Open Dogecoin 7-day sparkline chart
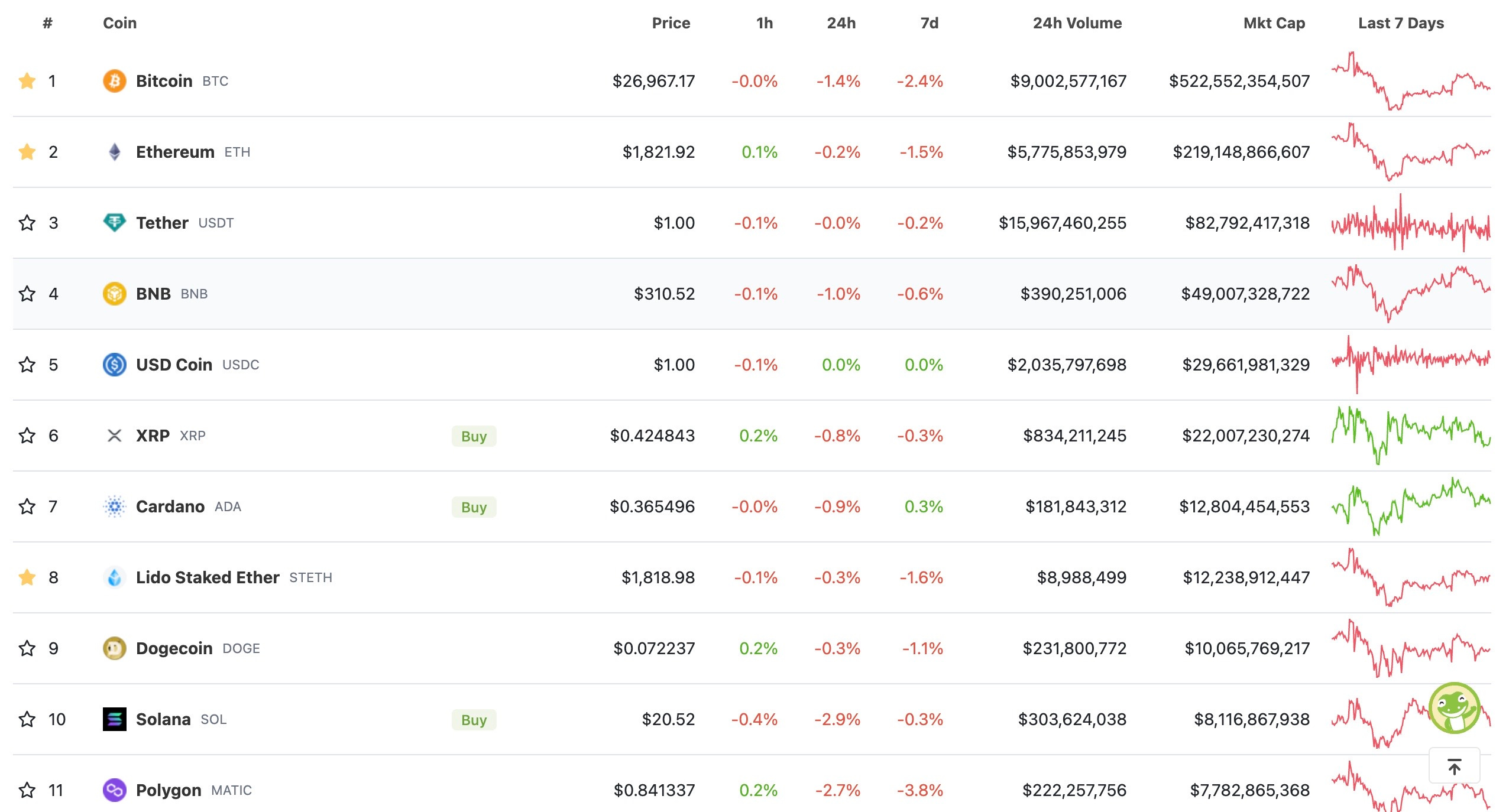1509x812 pixels. click(x=1411, y=648)
